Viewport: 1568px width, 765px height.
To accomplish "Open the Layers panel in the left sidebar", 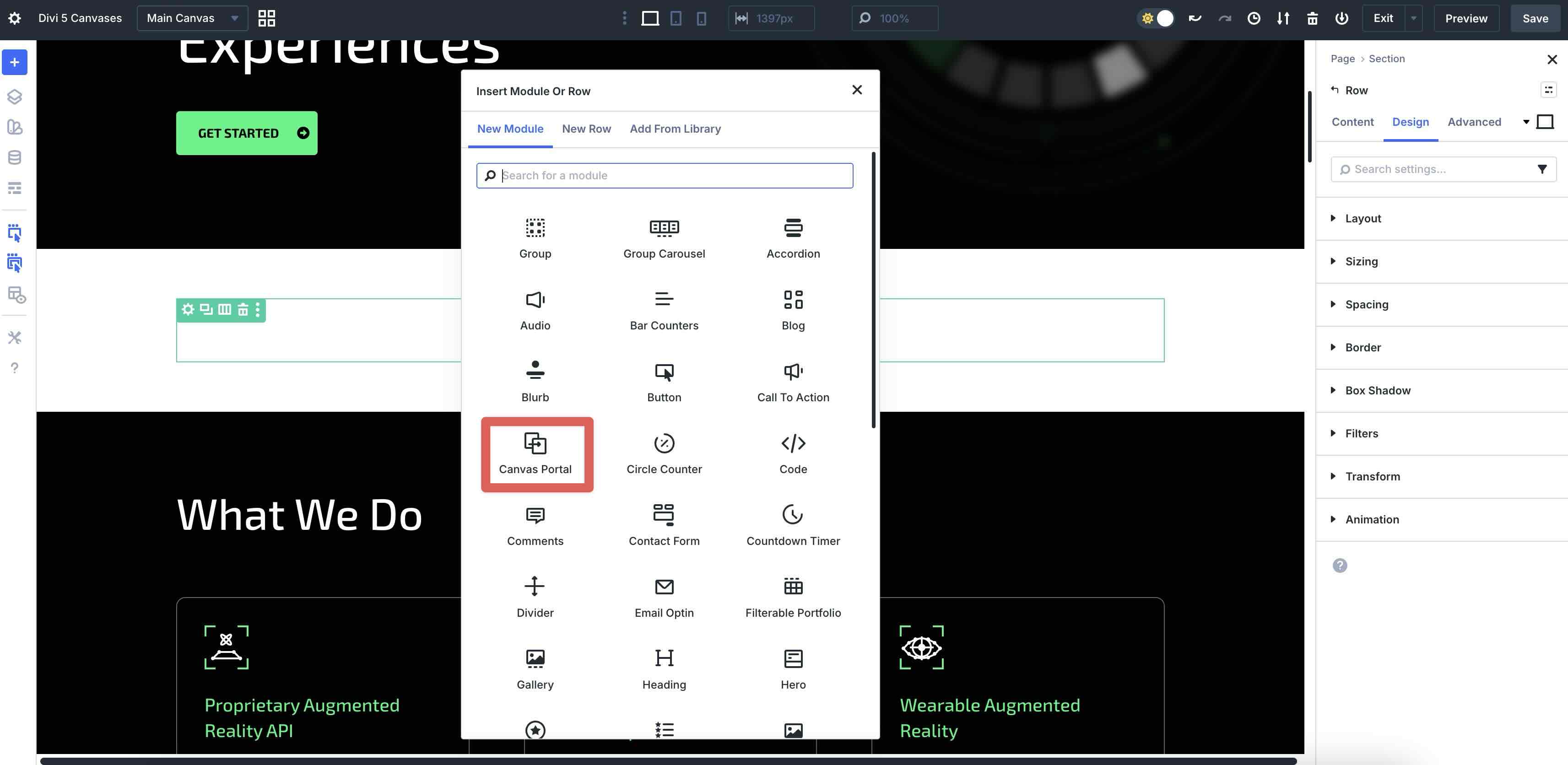I will point(15,96).
